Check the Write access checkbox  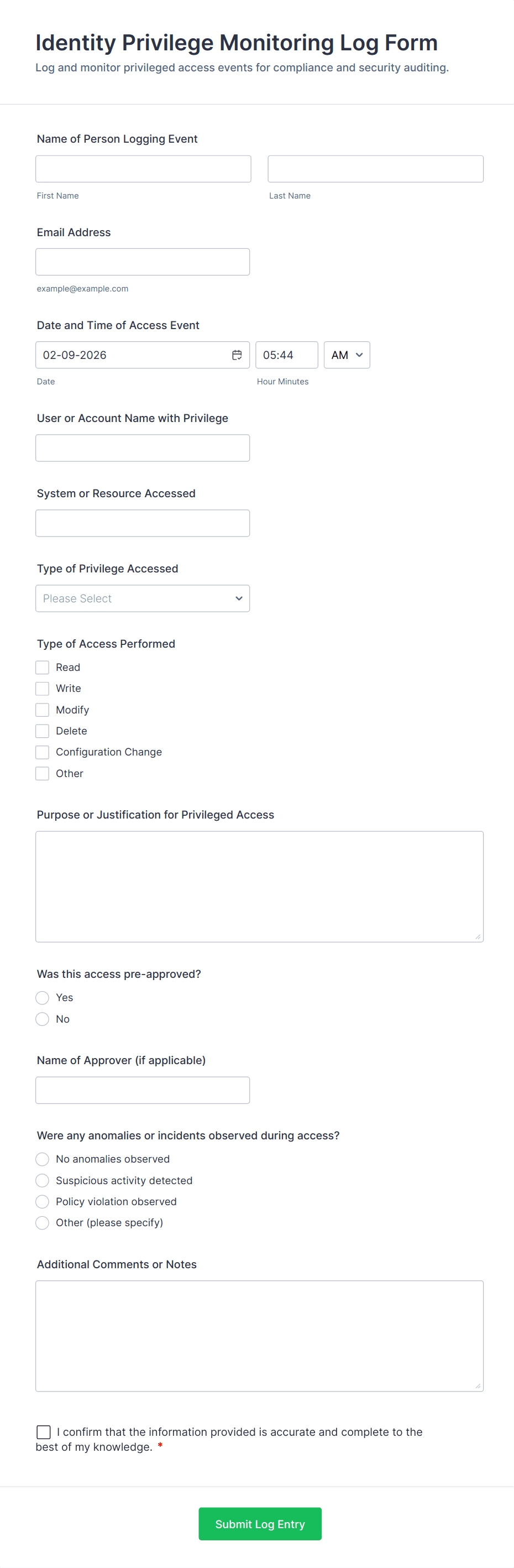(x=42, y=689)
